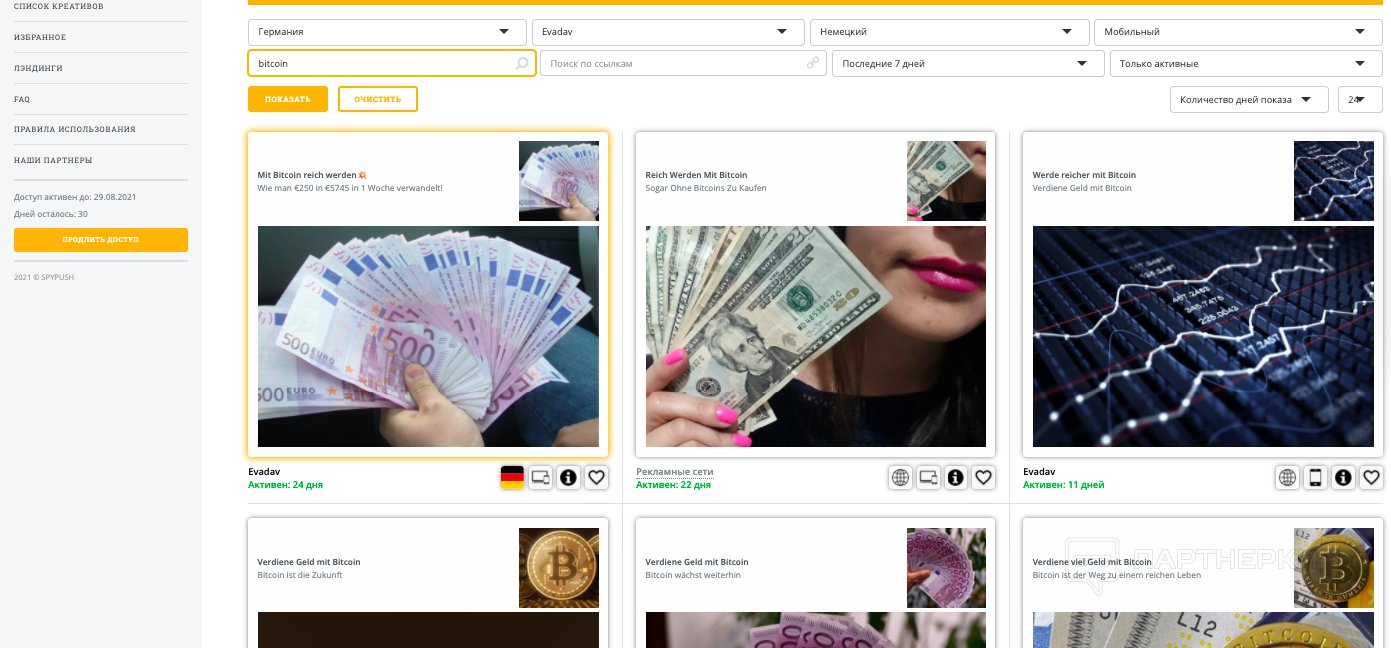This screenshot has height=648, width=1391.
Task: Open Список креативов in the sidebar
Action: pyautogui.click(x=59, y=7)
